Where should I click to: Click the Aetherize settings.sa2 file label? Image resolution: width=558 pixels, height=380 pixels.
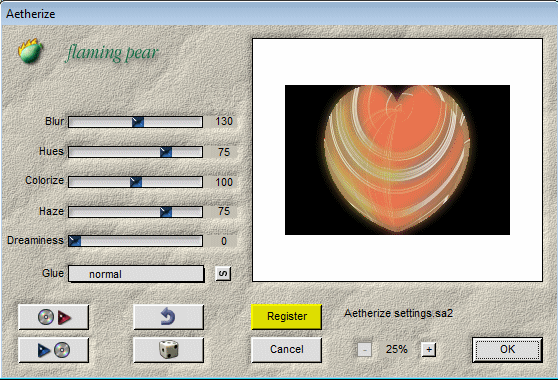pos(398,313)
